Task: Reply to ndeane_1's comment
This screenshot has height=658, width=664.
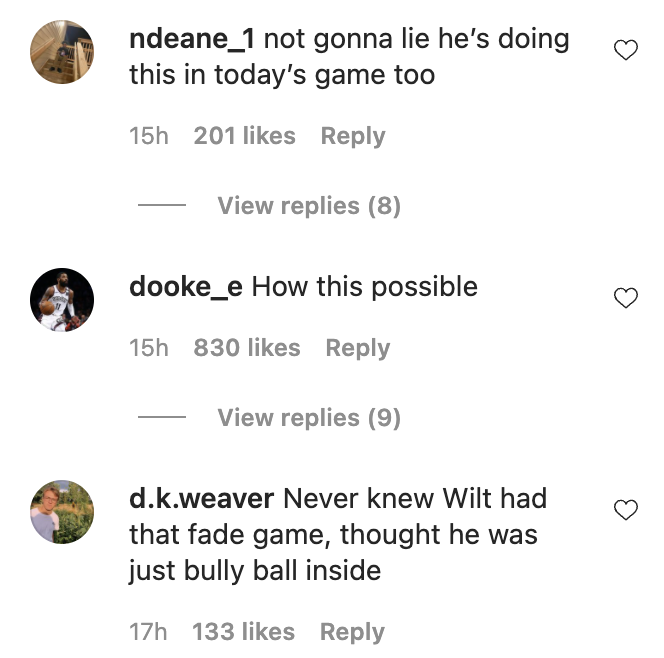Action: pyautogui.click(x=353, y=136)
